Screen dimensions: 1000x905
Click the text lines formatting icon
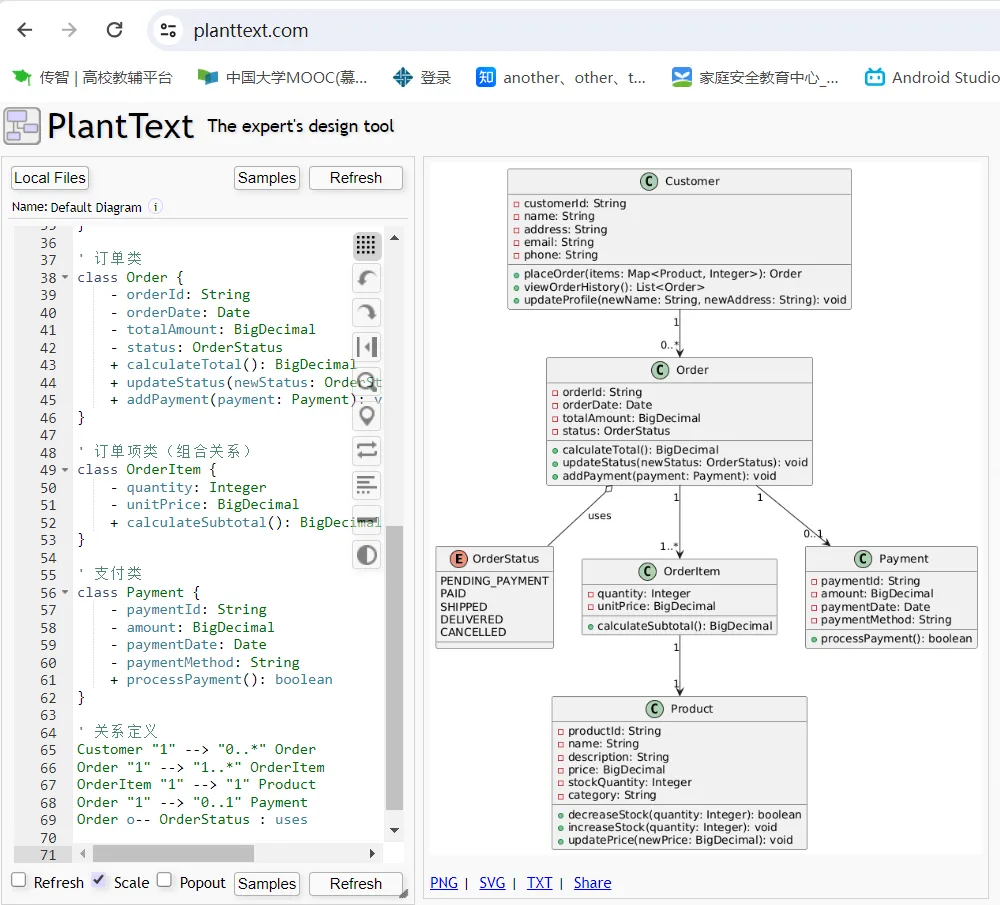366,485
